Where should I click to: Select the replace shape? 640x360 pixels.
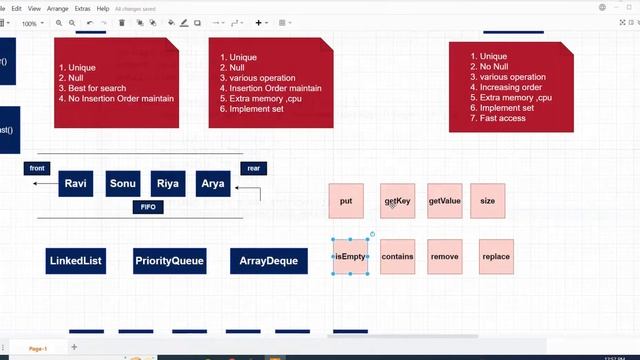coord(496,256)
